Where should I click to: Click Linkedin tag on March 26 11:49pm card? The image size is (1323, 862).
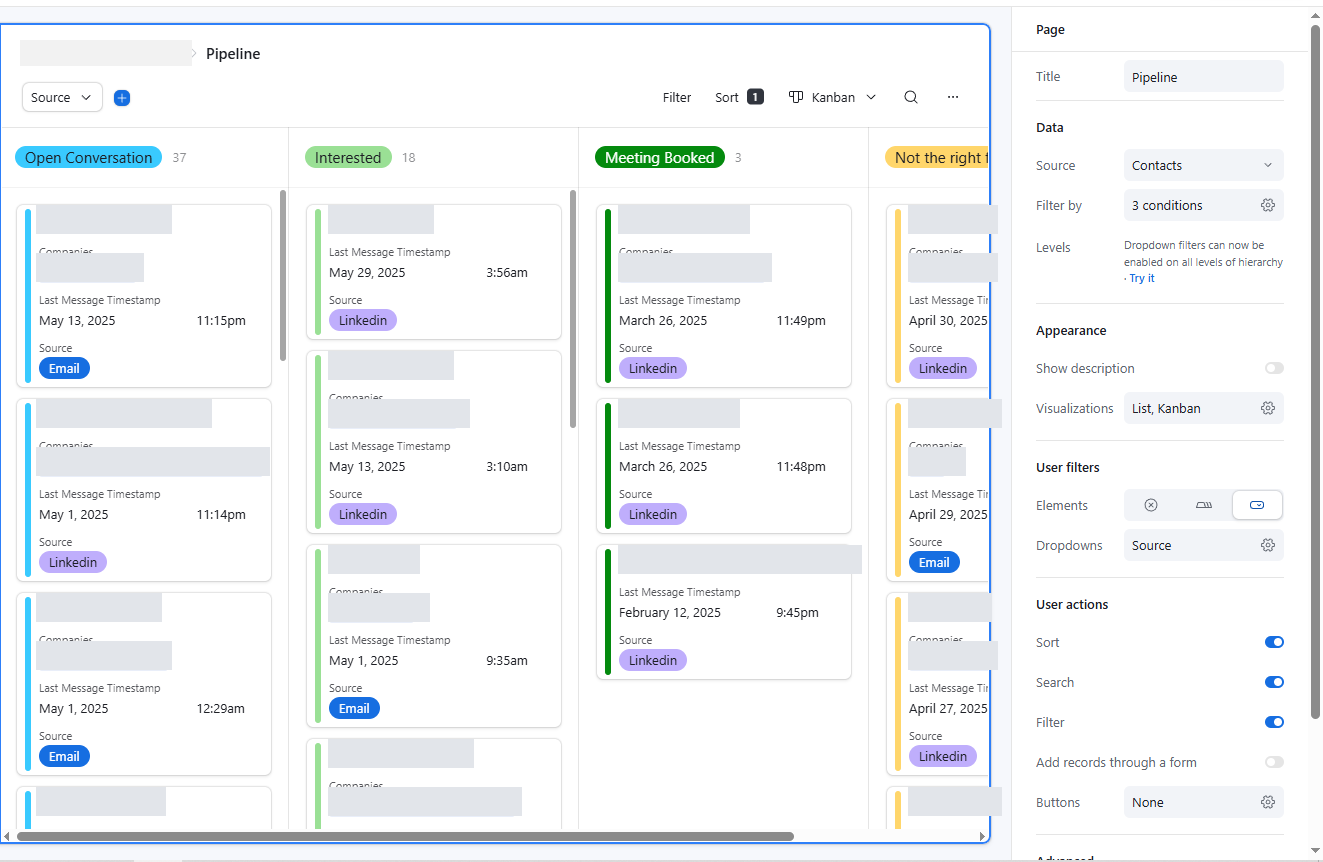point(653,368)
